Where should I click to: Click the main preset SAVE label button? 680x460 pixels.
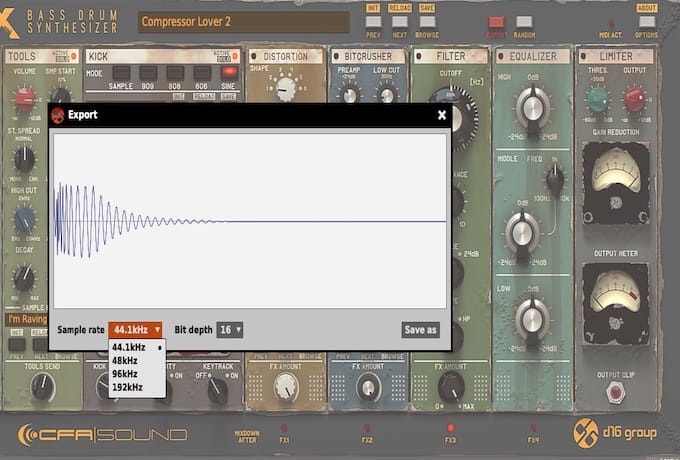[x=427, y=8]
